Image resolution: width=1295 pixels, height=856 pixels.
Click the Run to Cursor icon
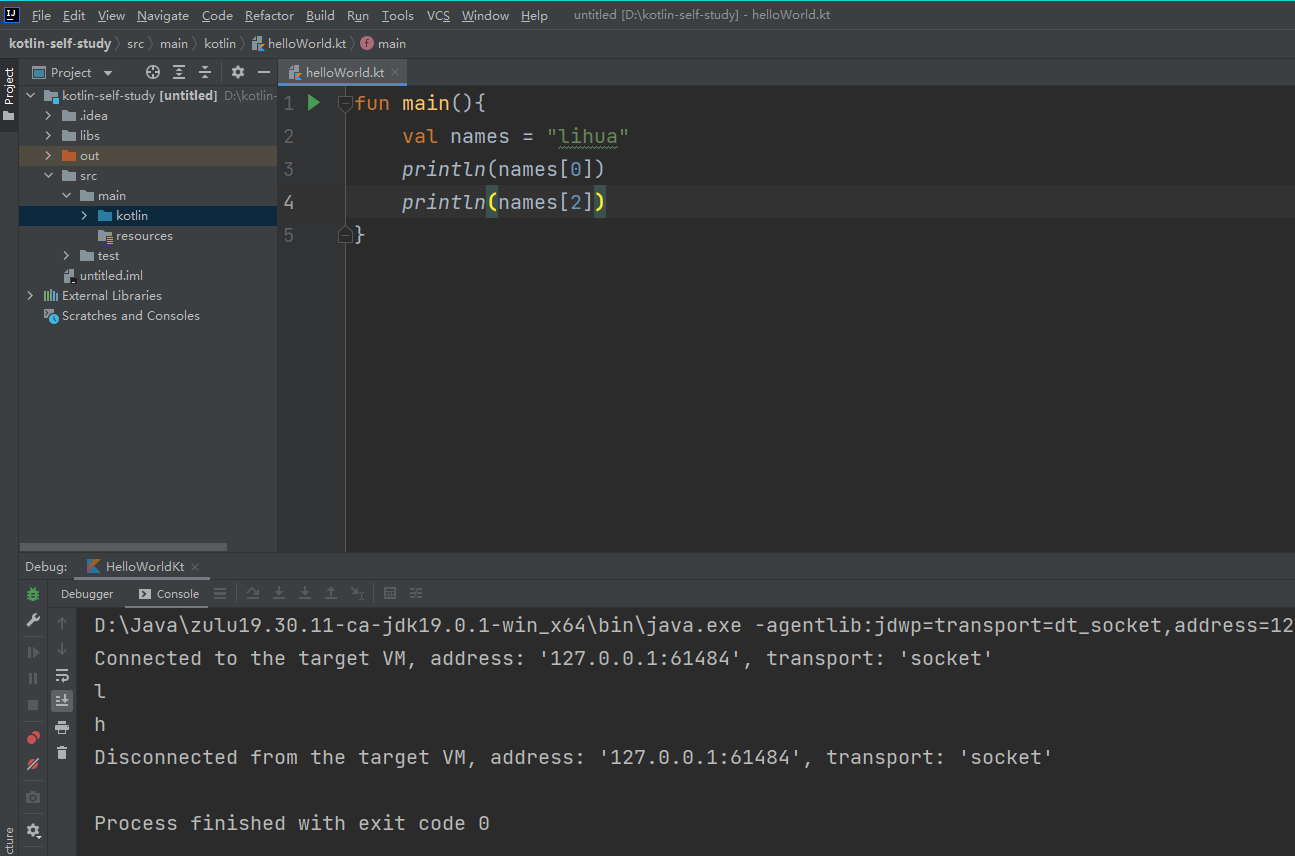pyautogui.click(x=357, y=593)
